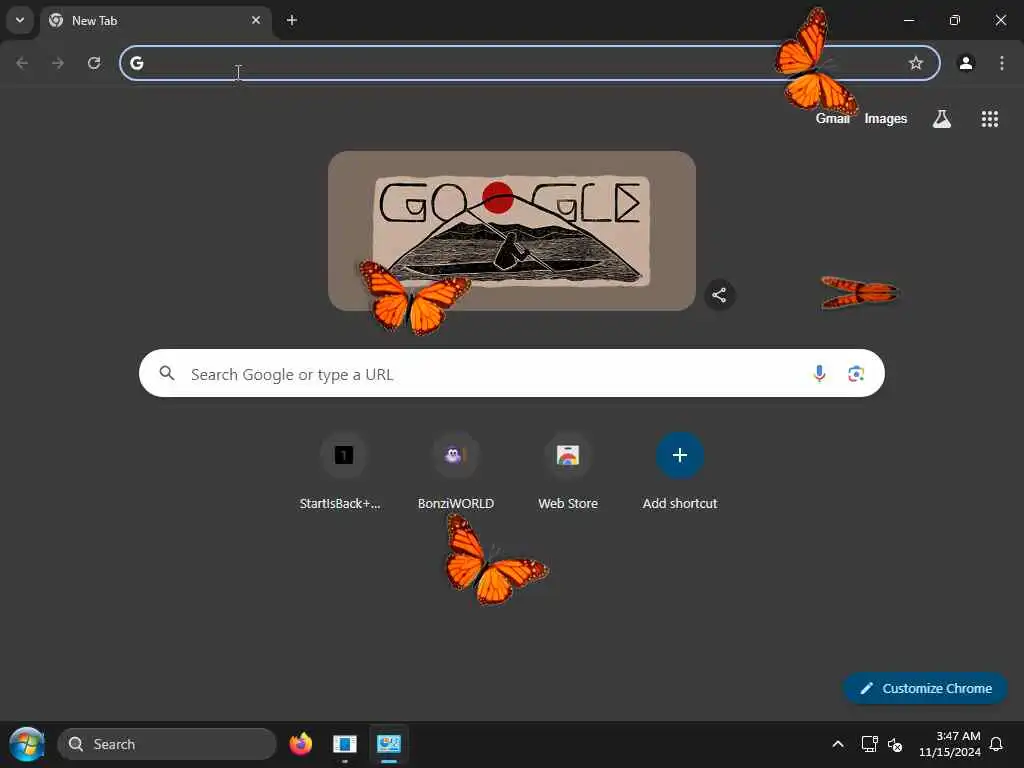1024x768 pixels.
Task: Select the New Tab browser tab
Action: pos(156,20)
